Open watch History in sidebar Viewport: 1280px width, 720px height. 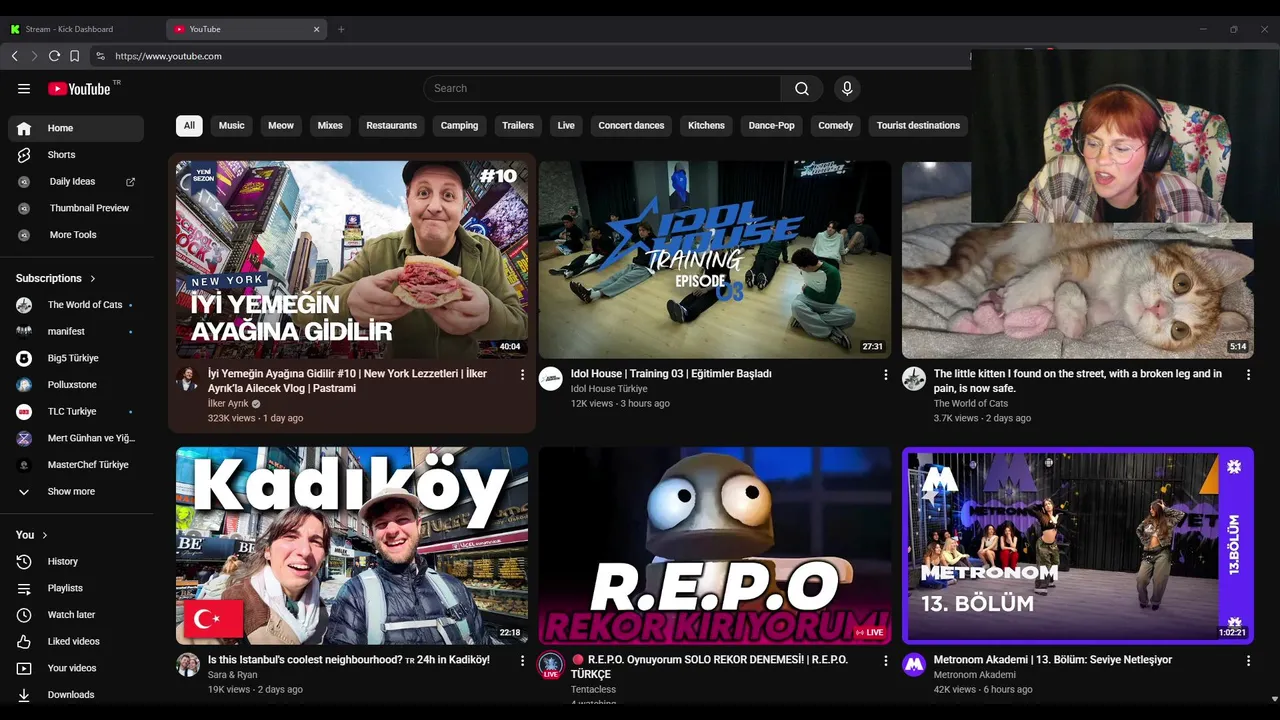click(76, 562)
